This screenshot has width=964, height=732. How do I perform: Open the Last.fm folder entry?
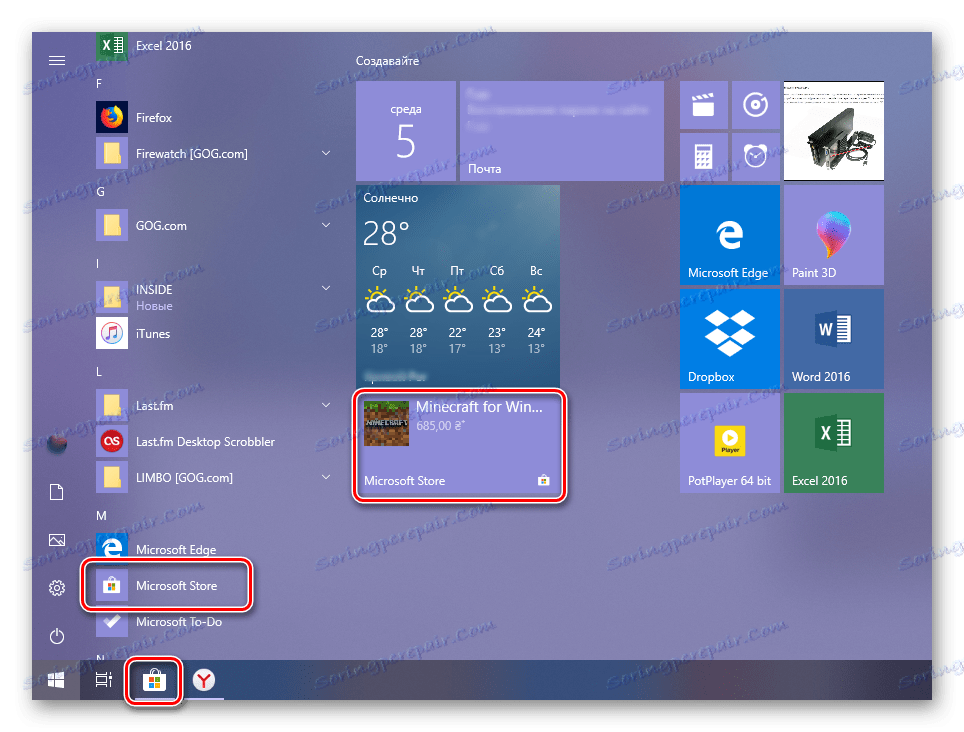213,406
